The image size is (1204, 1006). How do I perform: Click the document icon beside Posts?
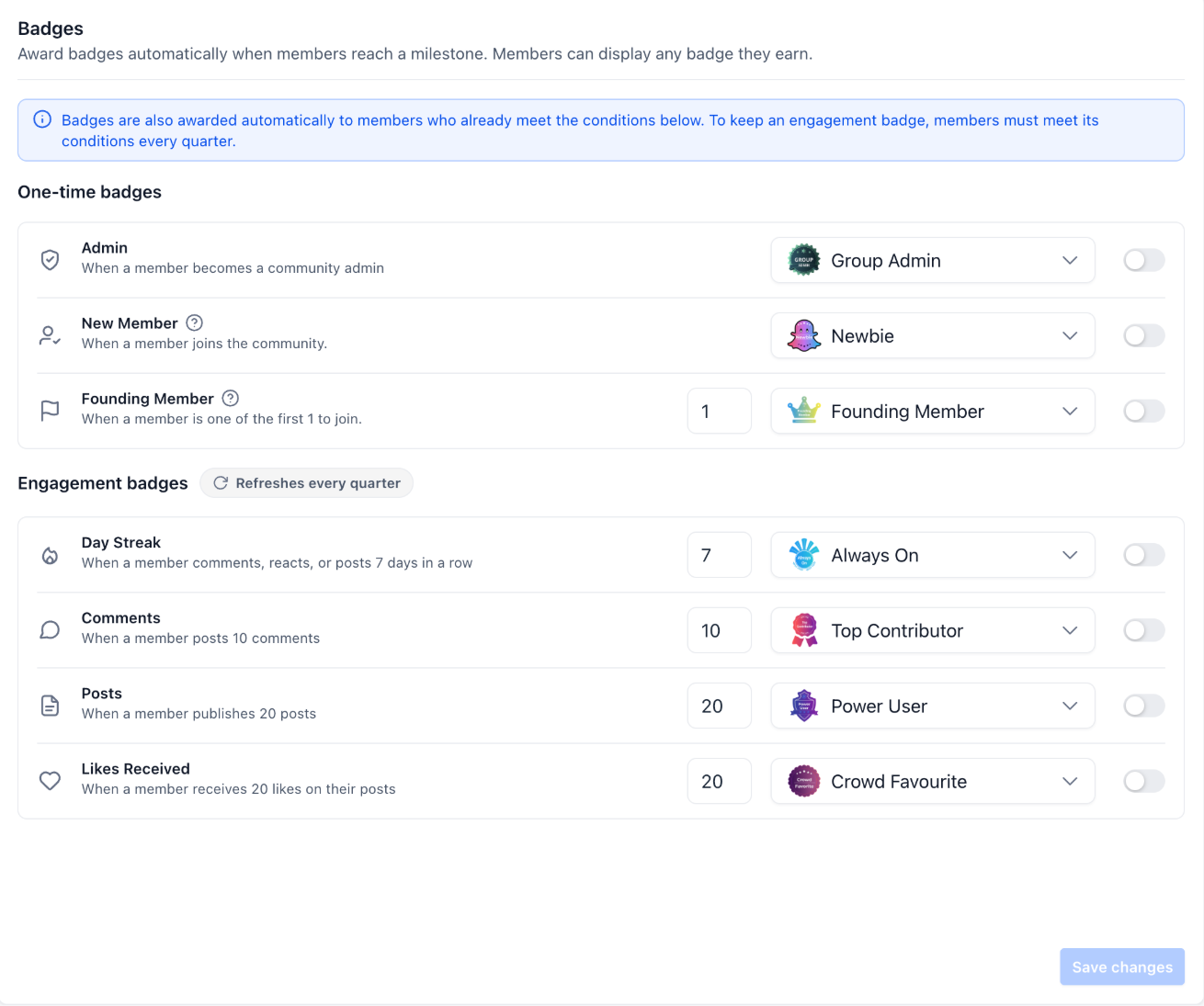point(50,706)
